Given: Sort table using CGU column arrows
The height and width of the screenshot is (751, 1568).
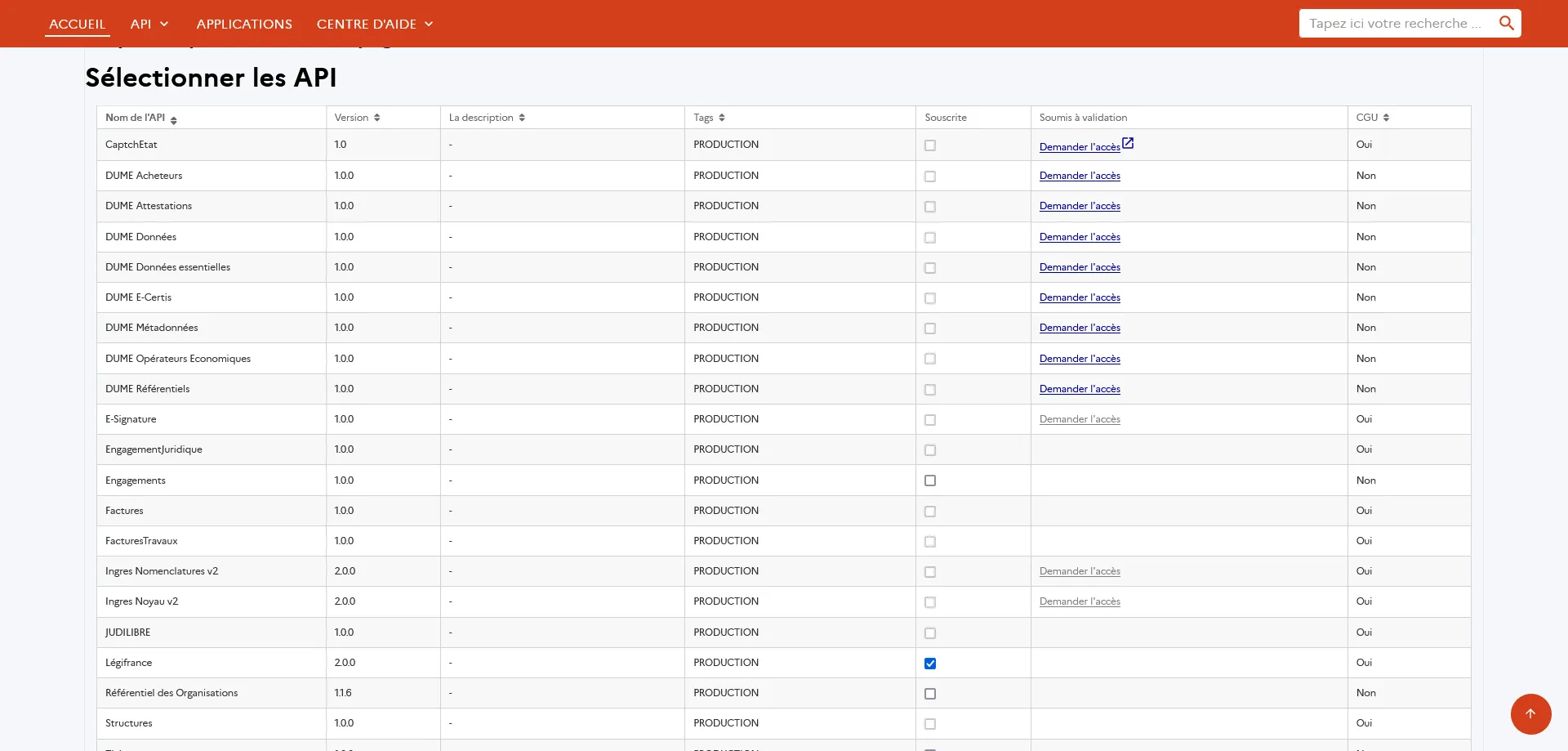Looking at the screenshot, I should (x=1386, y=118).
